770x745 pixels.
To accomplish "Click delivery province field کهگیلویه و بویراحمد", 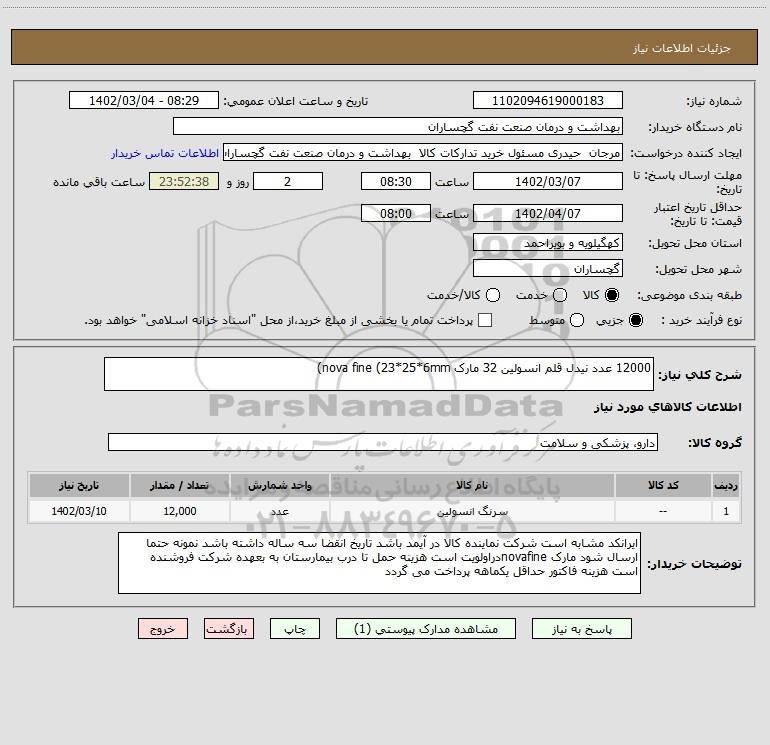I will (548, 242).
